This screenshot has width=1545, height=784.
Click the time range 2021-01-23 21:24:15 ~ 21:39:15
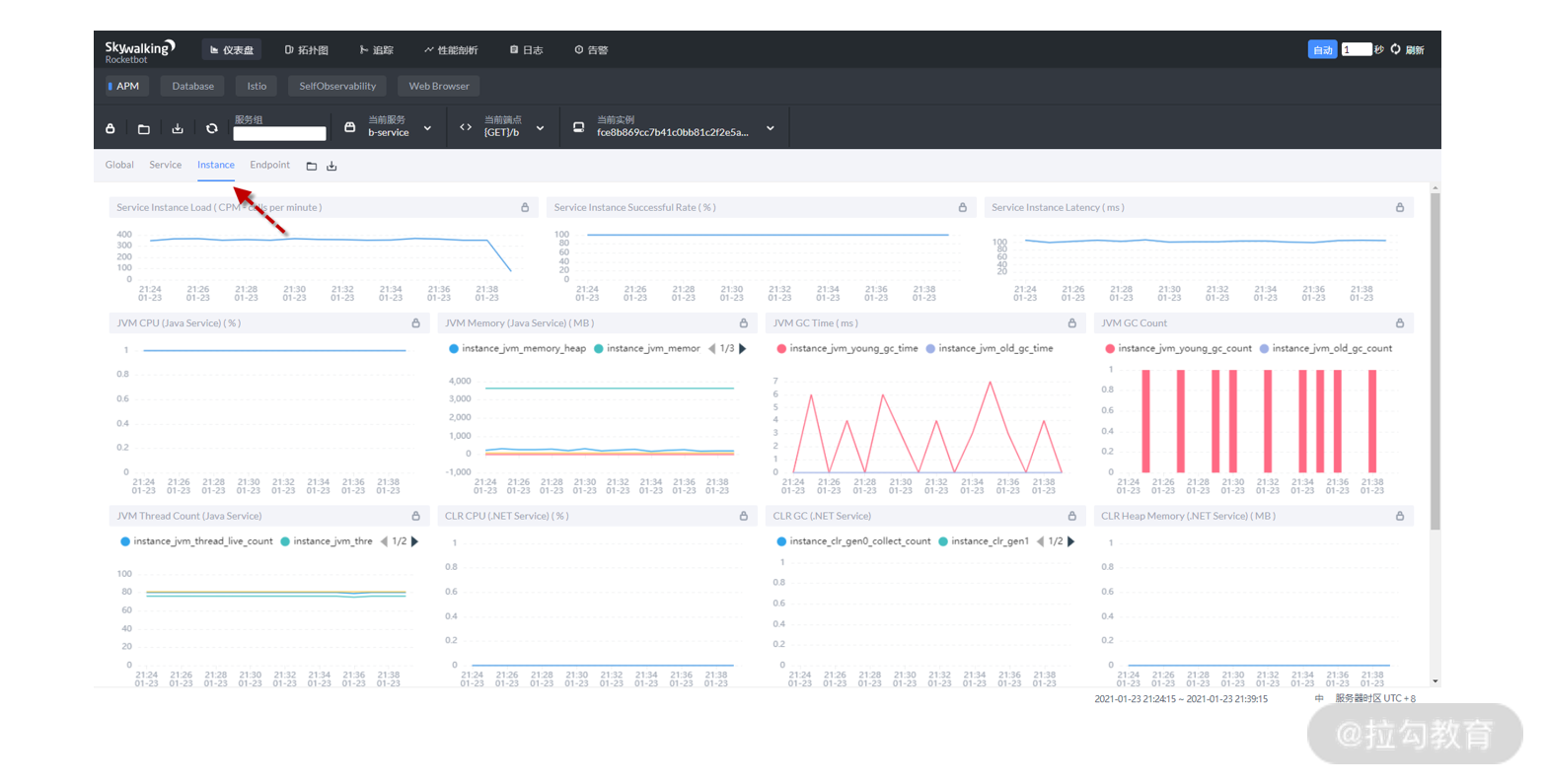tap(1181, 698)
